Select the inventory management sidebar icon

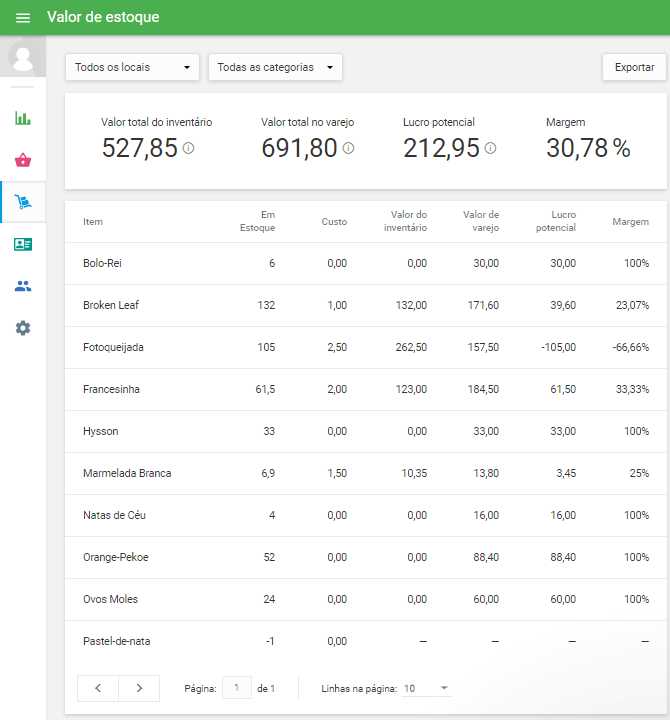[22, 202]
